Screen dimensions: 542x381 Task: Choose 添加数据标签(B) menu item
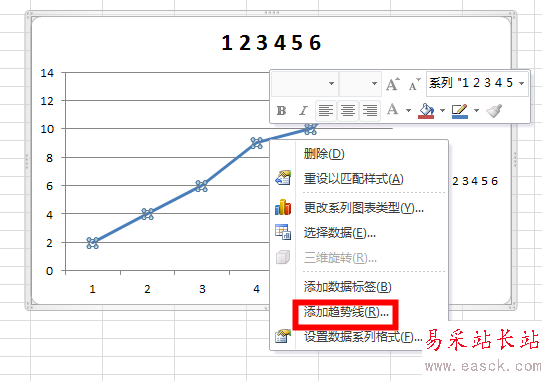(359, 287)
